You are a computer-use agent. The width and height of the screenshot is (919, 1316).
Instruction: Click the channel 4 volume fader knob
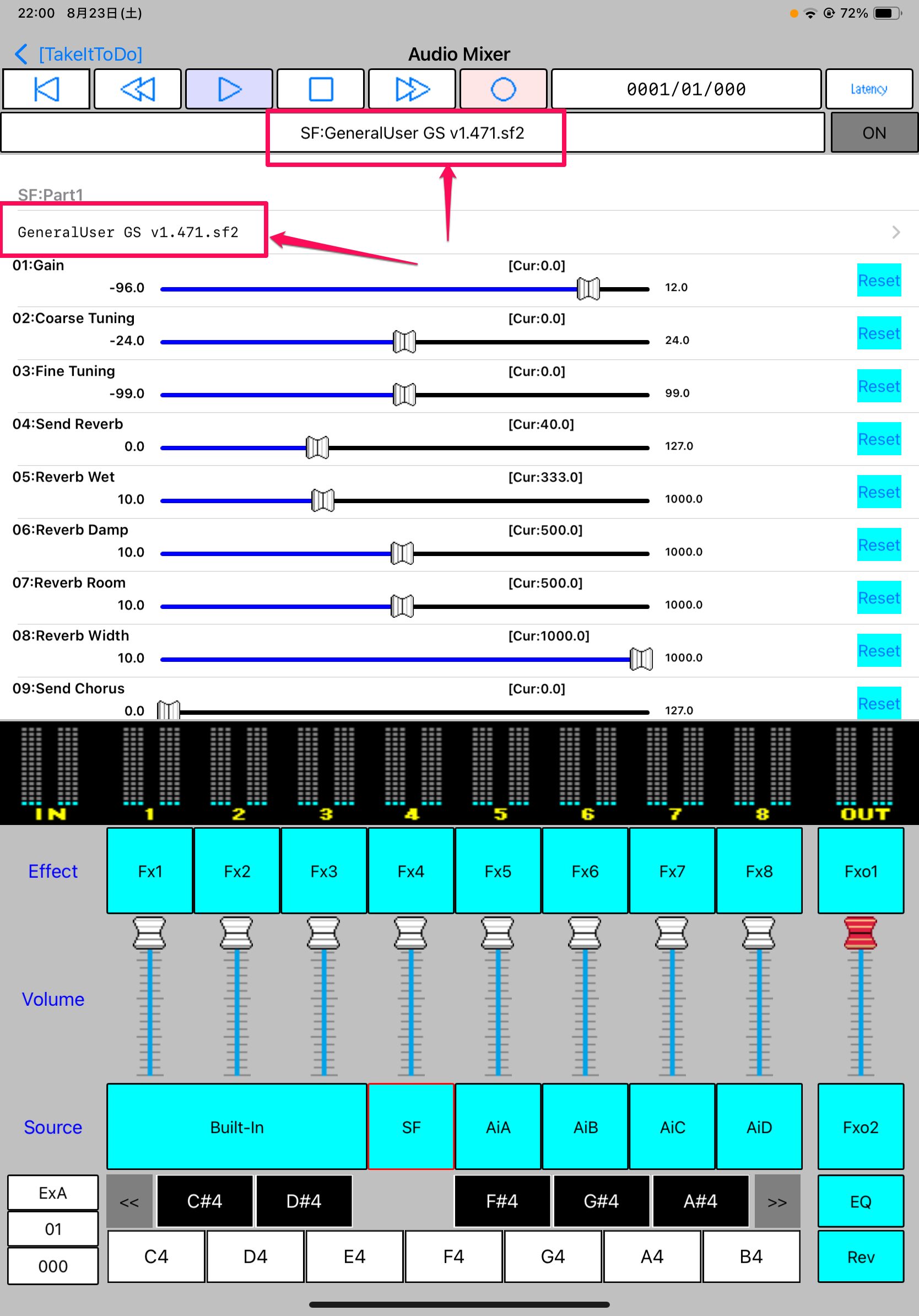point(411,933)
